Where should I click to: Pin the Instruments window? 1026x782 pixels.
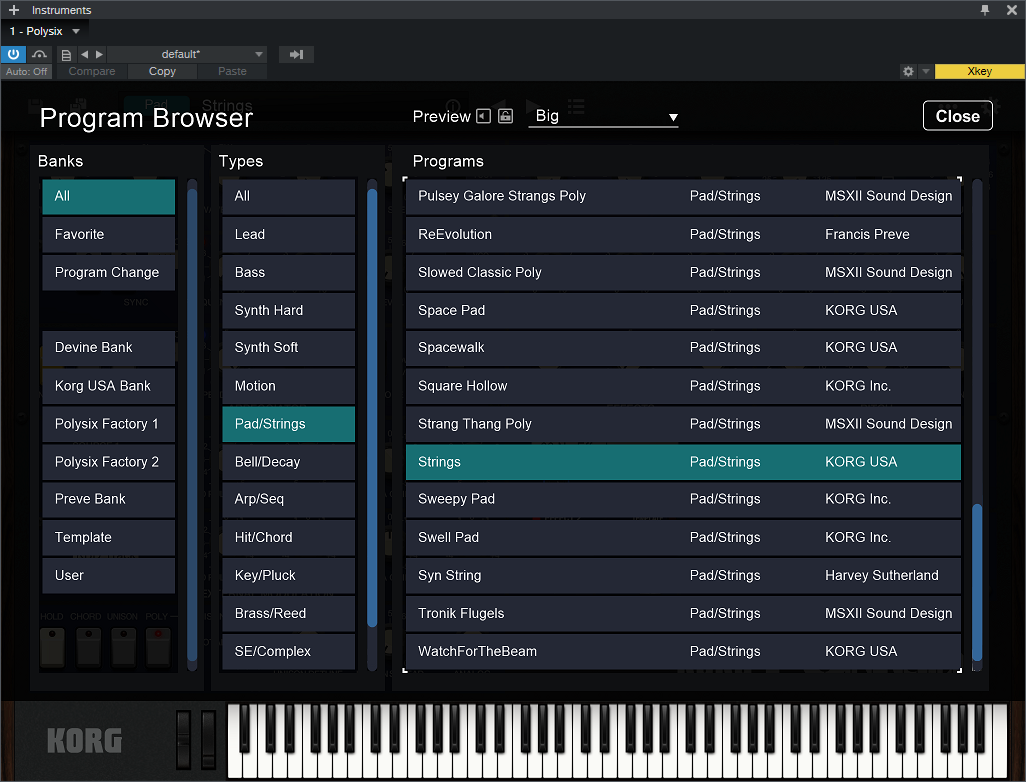(x=985, y=10)
